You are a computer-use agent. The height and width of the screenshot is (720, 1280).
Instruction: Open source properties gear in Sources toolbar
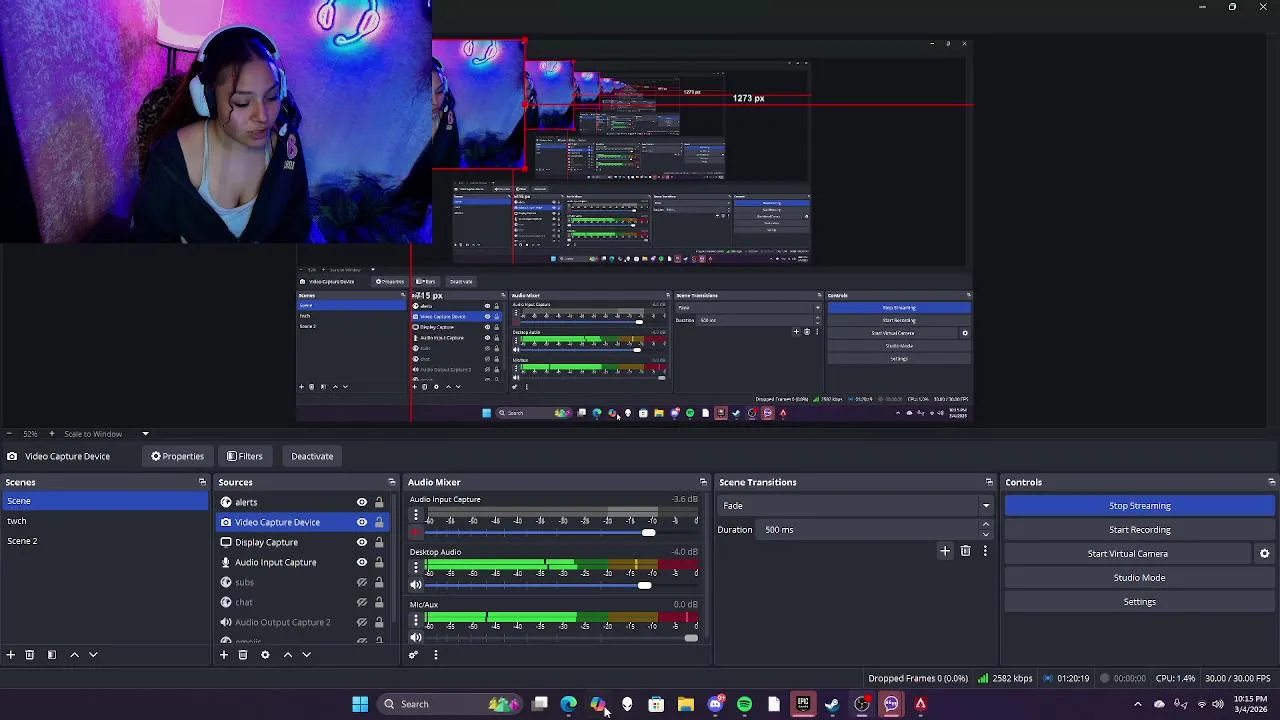[265, 655]
